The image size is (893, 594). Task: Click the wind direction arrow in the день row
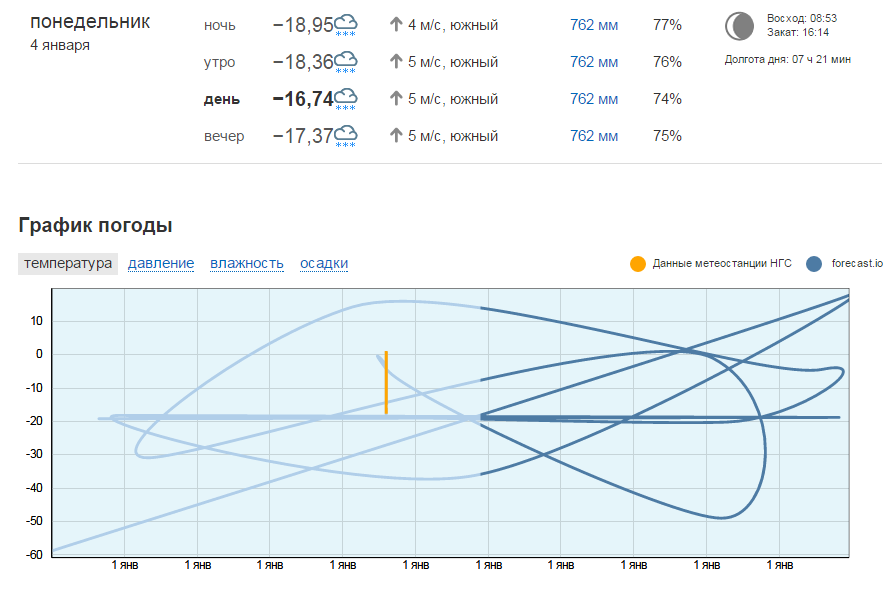pyautogui.click(x=396, y=99)
